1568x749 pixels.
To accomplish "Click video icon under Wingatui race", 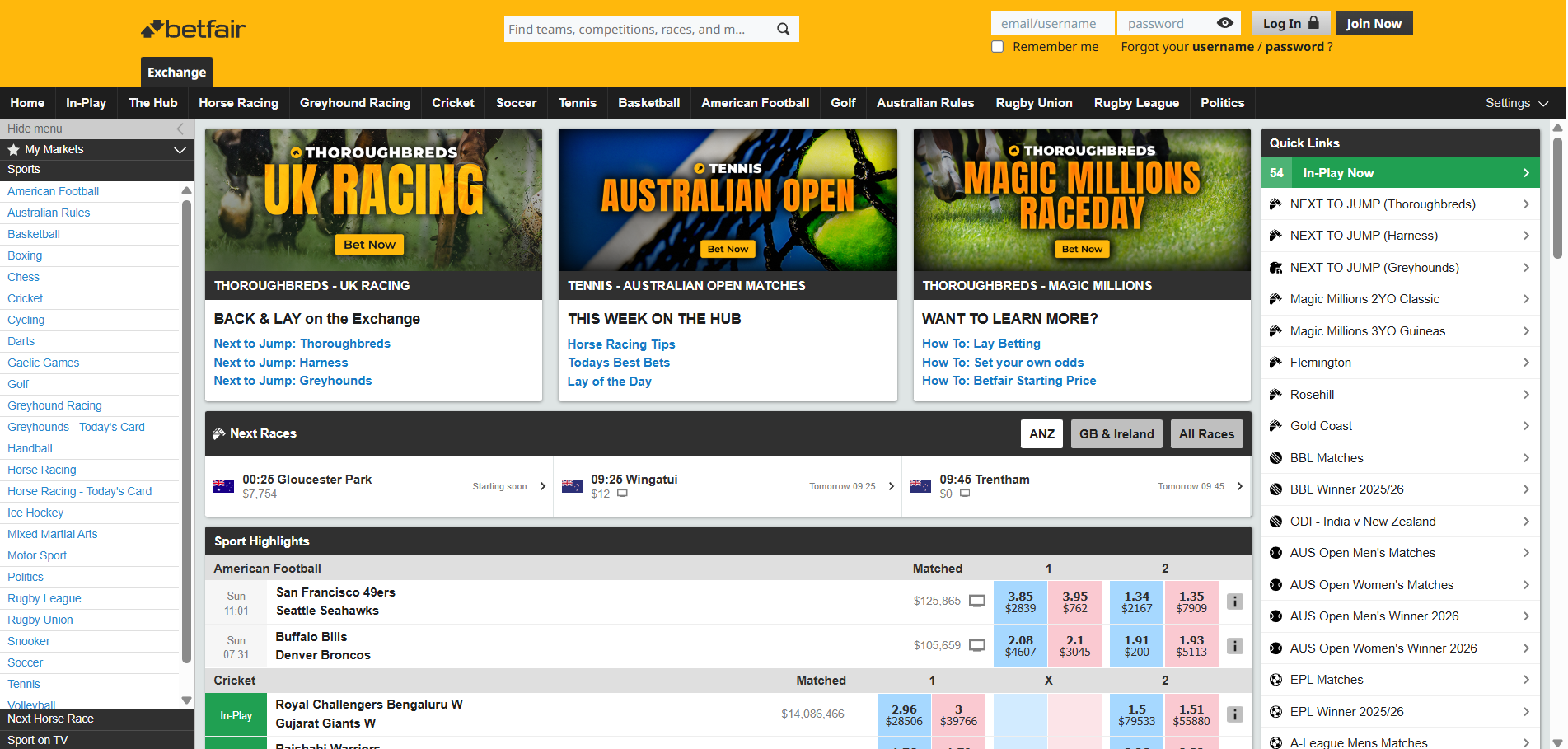I will 622,494.
